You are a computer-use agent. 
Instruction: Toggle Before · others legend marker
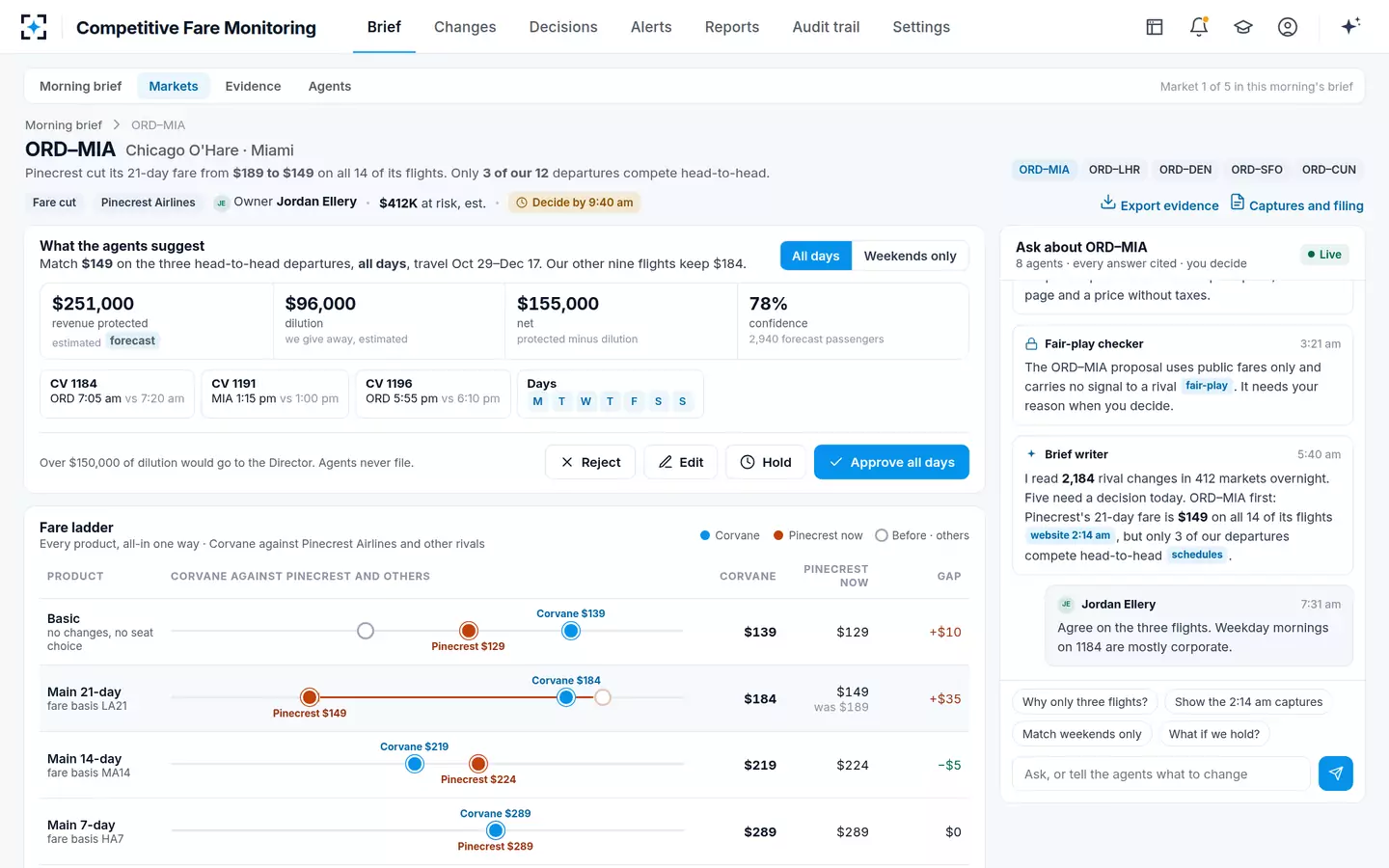pos(881,535)
